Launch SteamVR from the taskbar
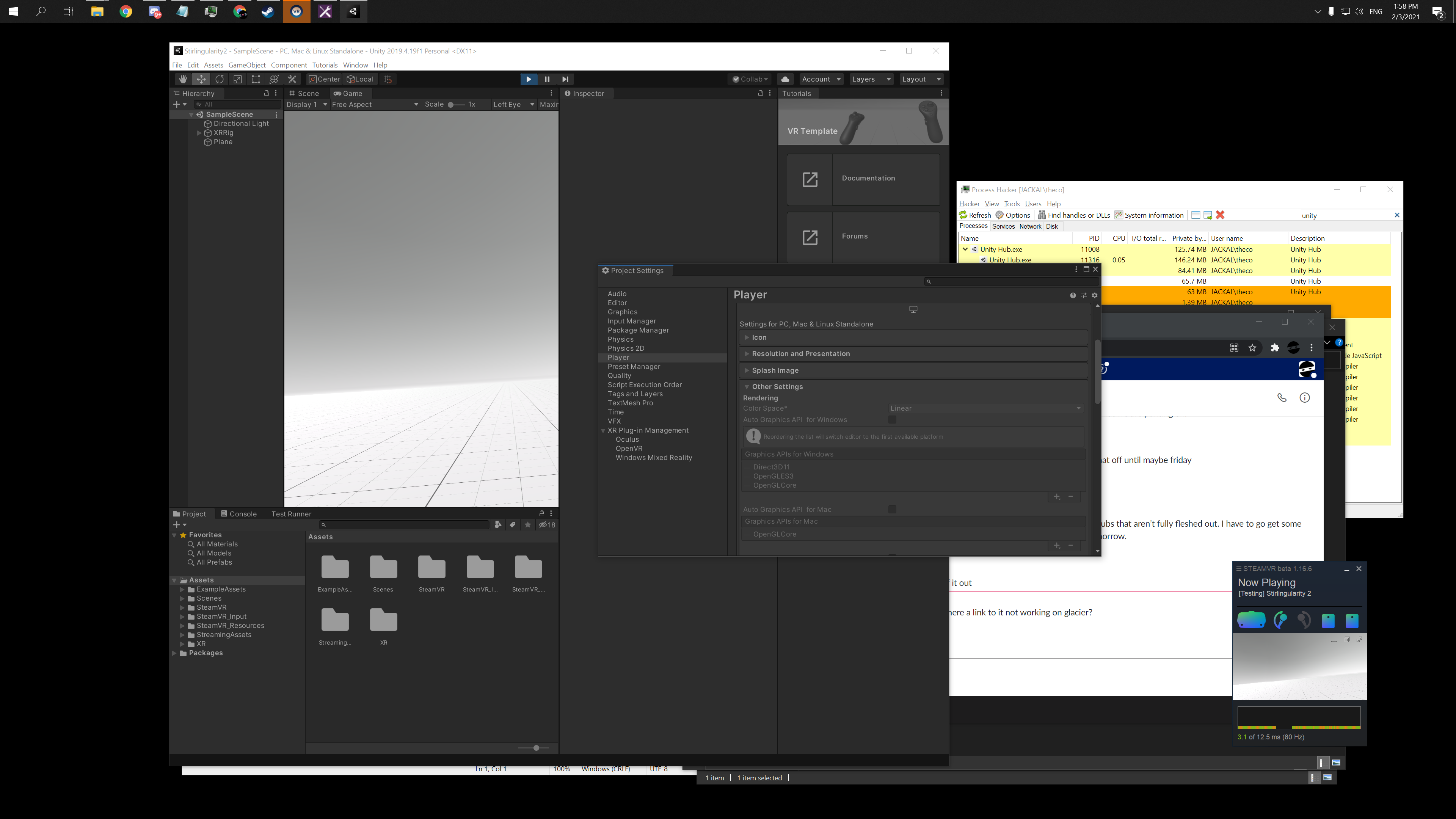Screen dimensions: 1456x819 pos(297,11)
